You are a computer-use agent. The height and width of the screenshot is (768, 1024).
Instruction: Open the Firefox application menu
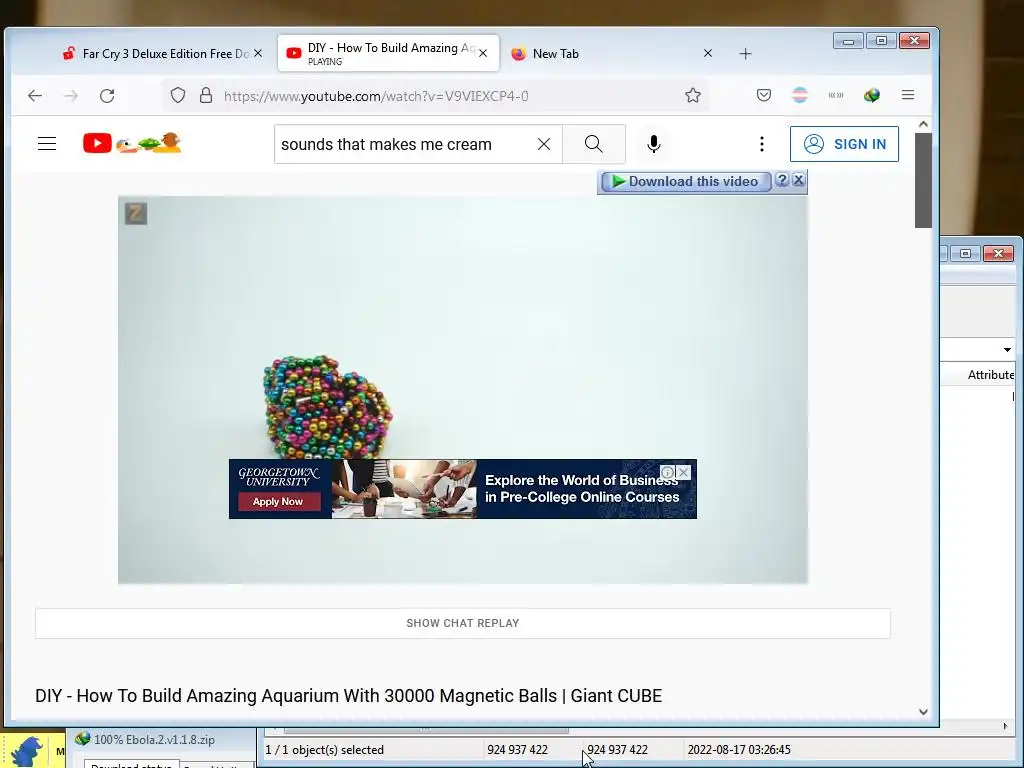pyautogui.click(x=908, y=95)
